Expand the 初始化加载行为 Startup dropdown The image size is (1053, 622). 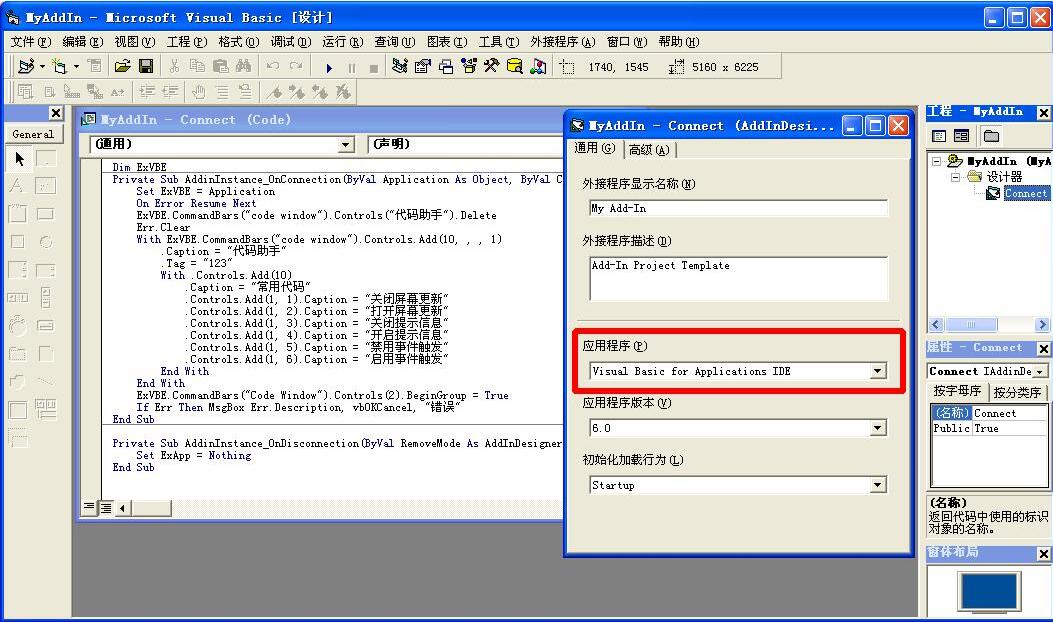click(877, 485)
